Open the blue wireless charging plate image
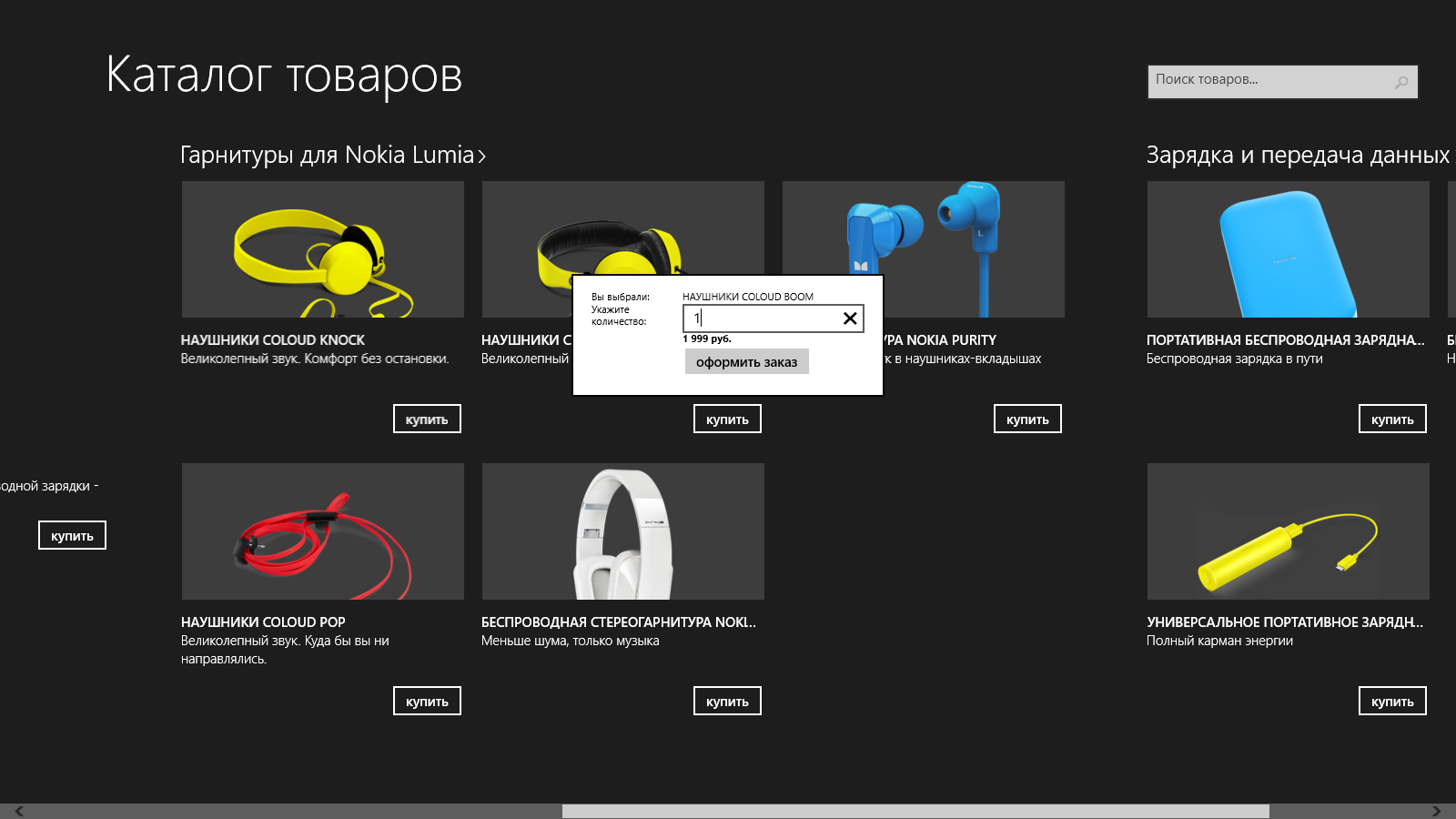The image size is (1456, 819). [1287, 249]
